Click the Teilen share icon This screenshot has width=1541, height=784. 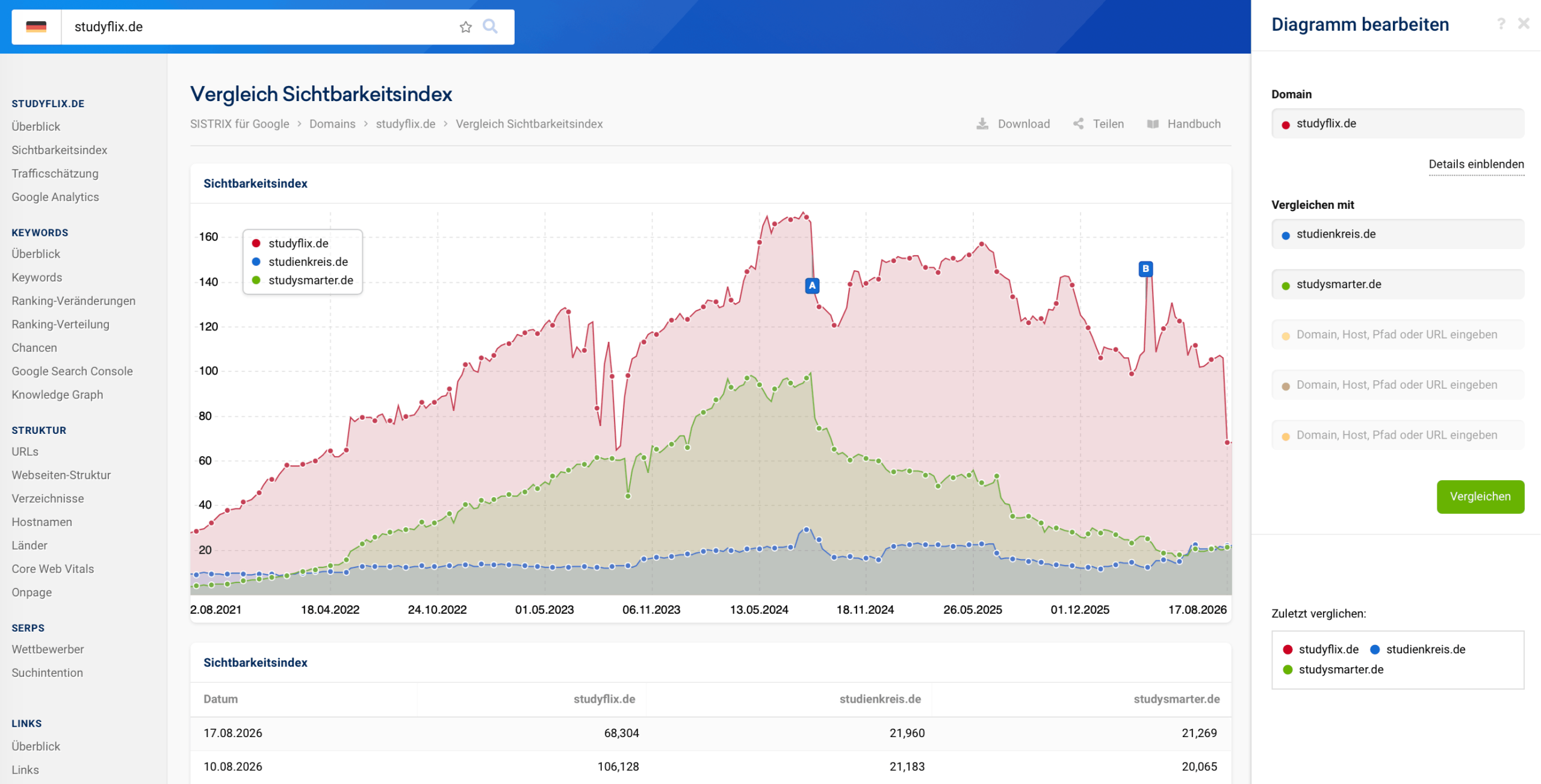click(1078, 124)
